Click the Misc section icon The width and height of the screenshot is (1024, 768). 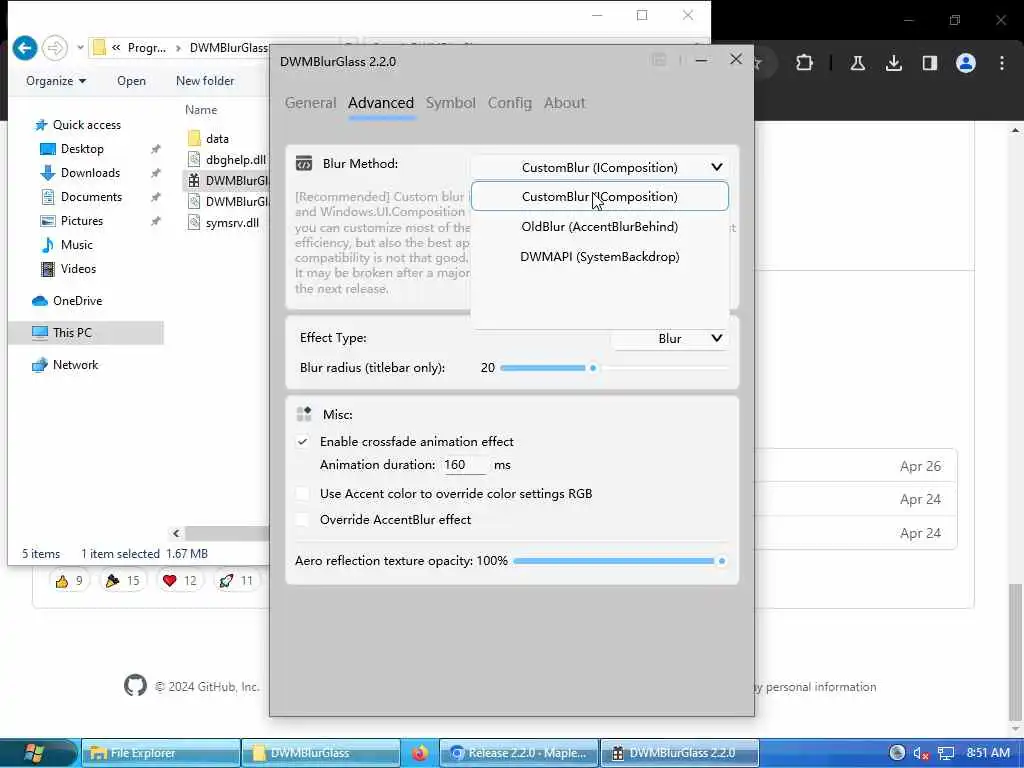coord(304,414)
